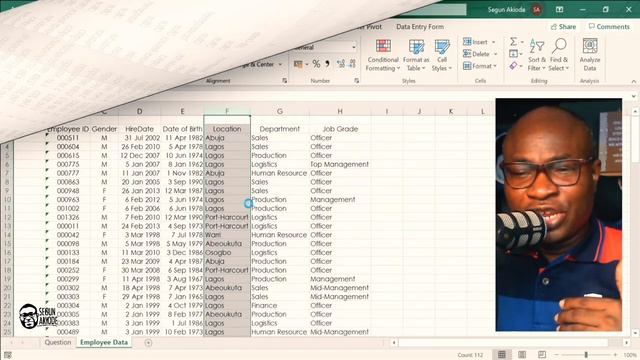Screen dimensions: 640x360
Task: Expand the formula bar chevron
Action: tap(633, 96)
